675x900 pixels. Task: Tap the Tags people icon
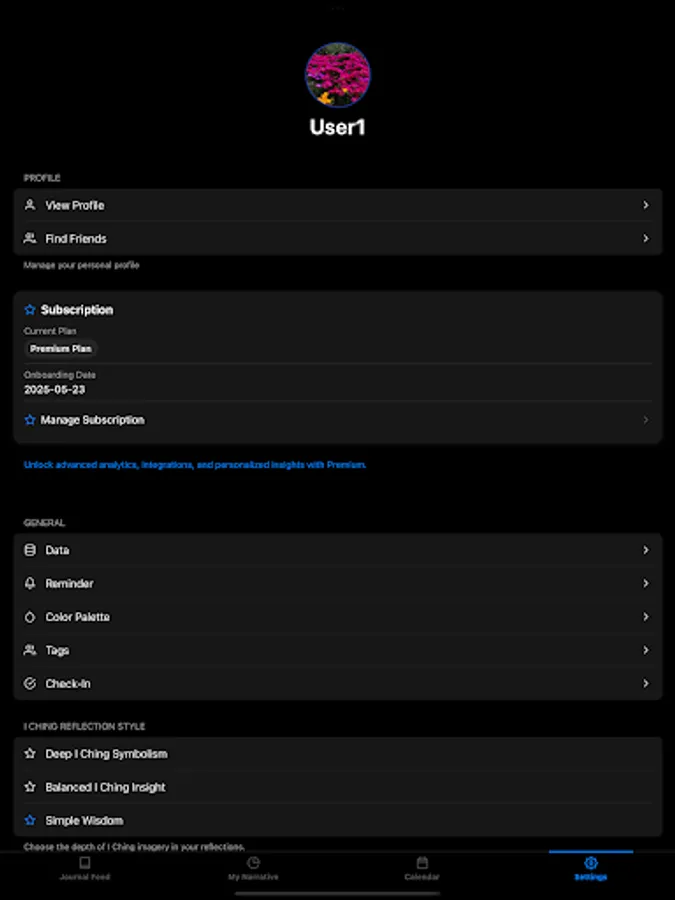point(31,650)
